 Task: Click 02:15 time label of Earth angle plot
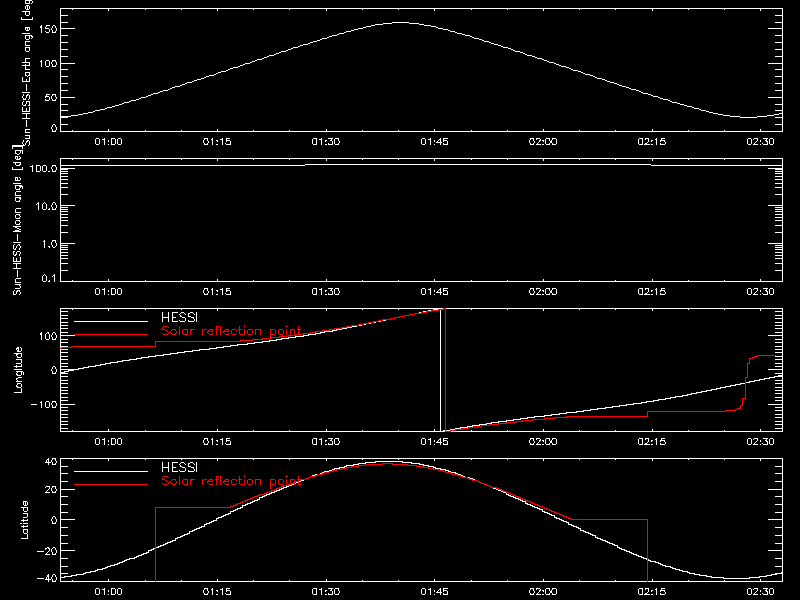652,142
